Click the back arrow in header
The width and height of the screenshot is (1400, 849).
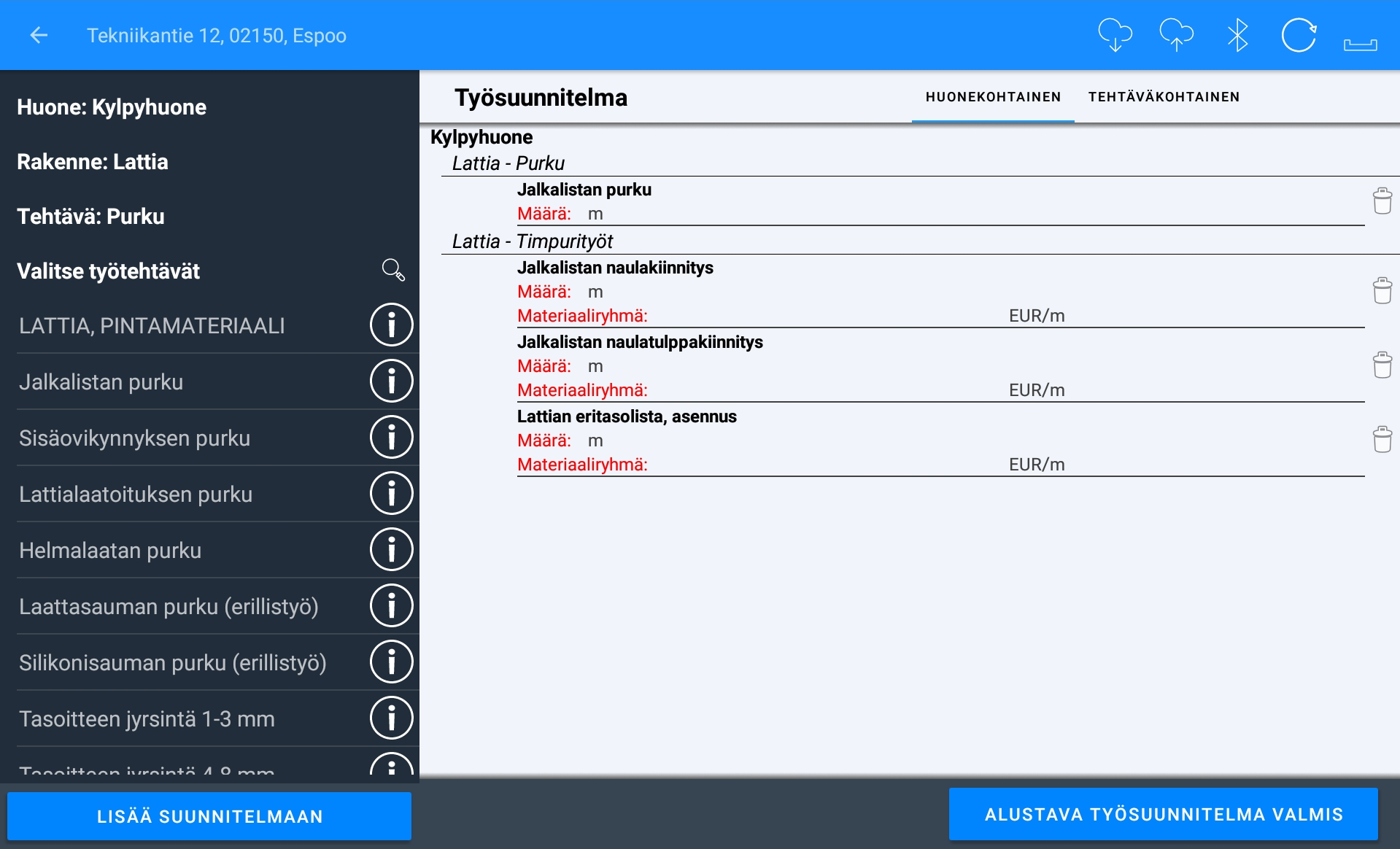39,35
